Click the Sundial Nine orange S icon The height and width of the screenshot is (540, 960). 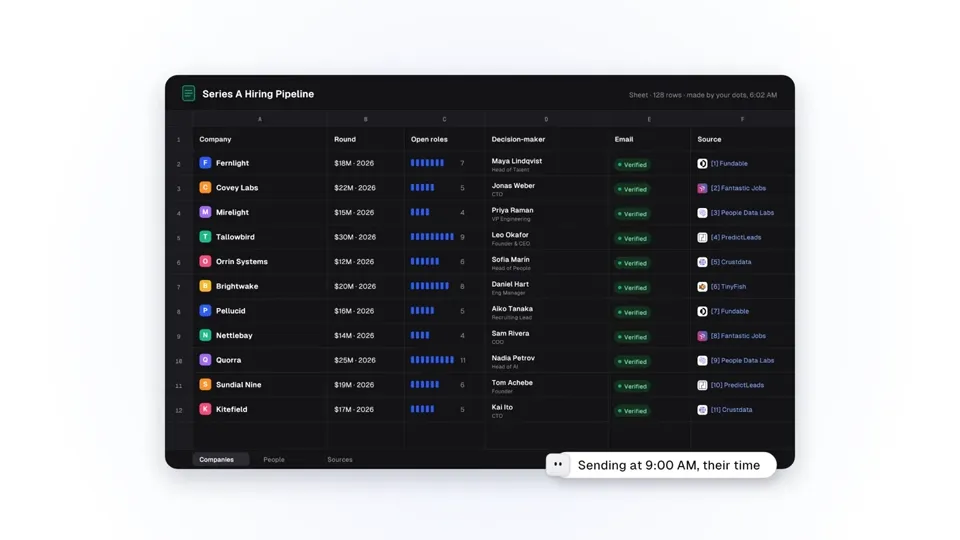[x=205, y=384]
